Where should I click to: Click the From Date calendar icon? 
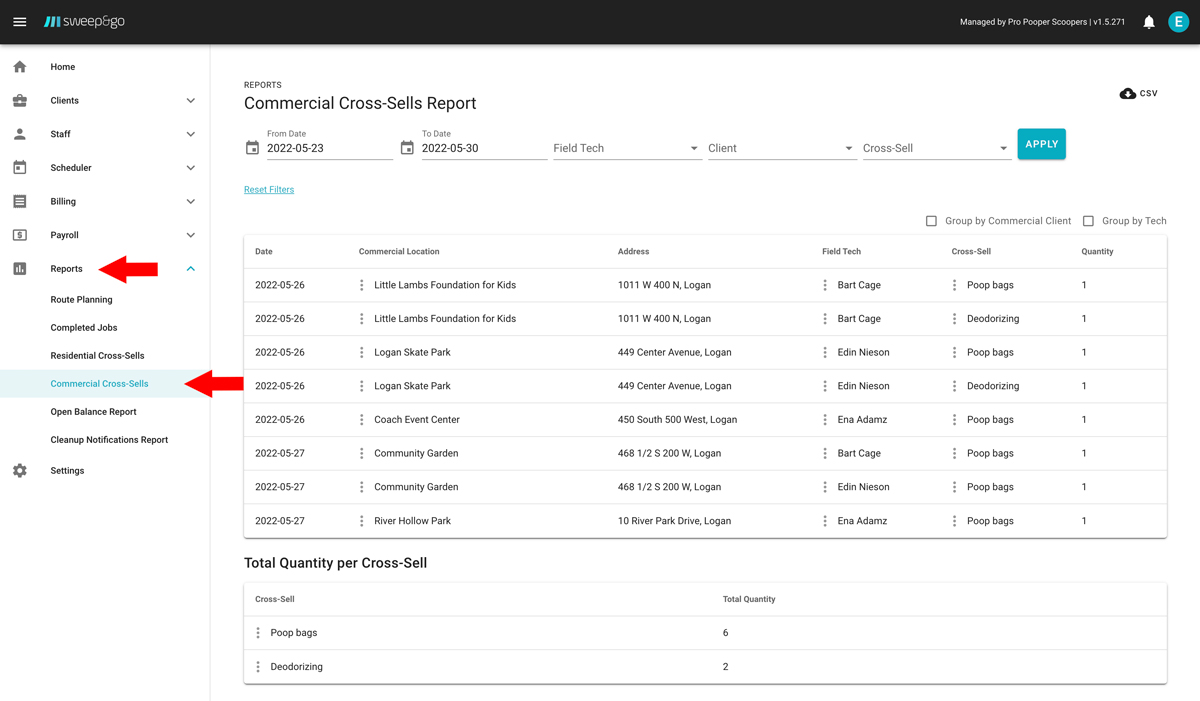point(252,148)
